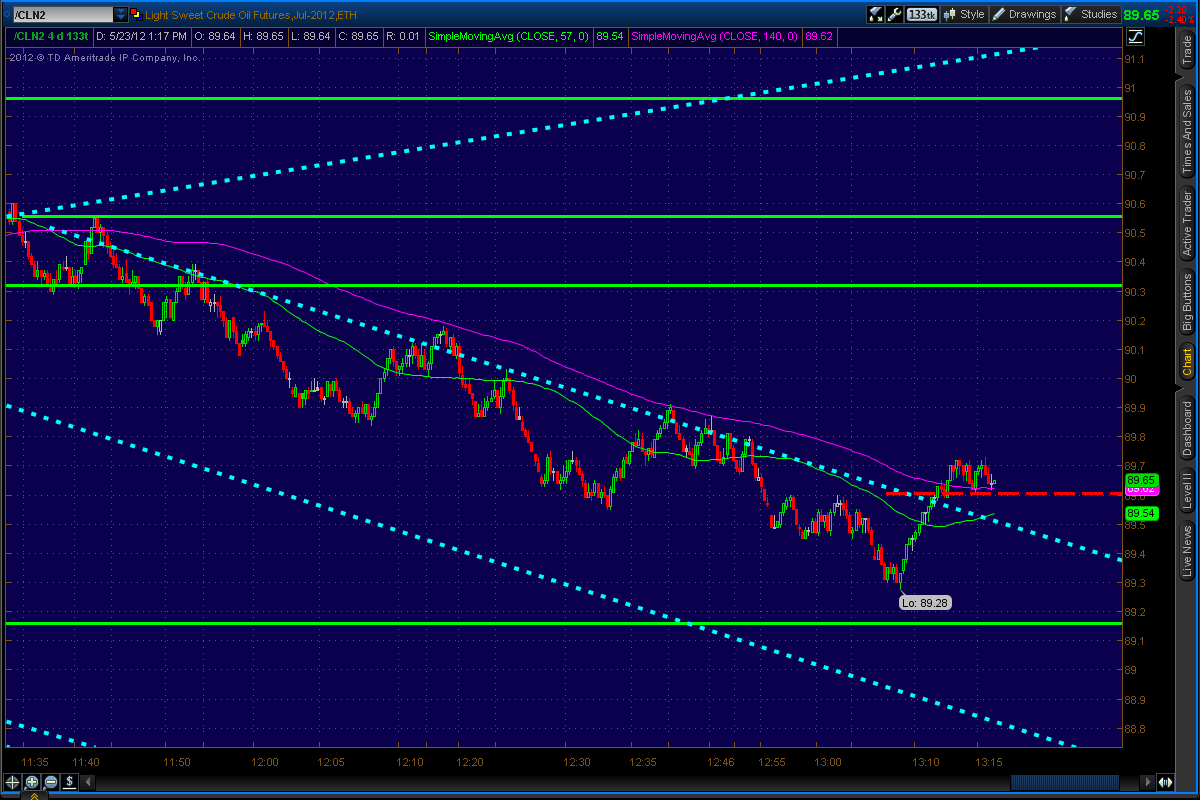Expand the symbol selector dropdown arrow
This screenshot has height=800, width=1200.
(121, 14)
